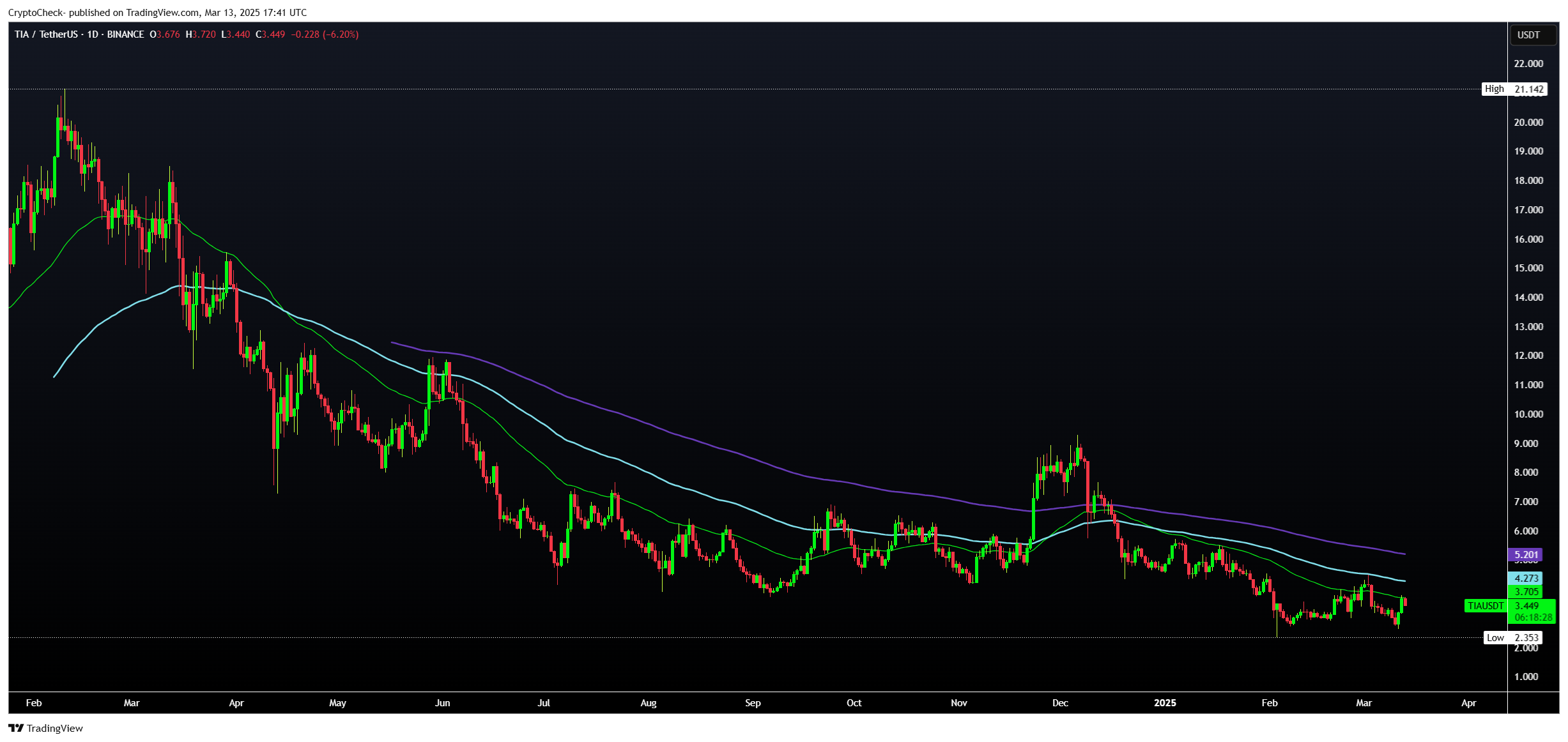Click the Dec label on time axis
This screenshot has height=742, width=1568.
click(1060, 702)
